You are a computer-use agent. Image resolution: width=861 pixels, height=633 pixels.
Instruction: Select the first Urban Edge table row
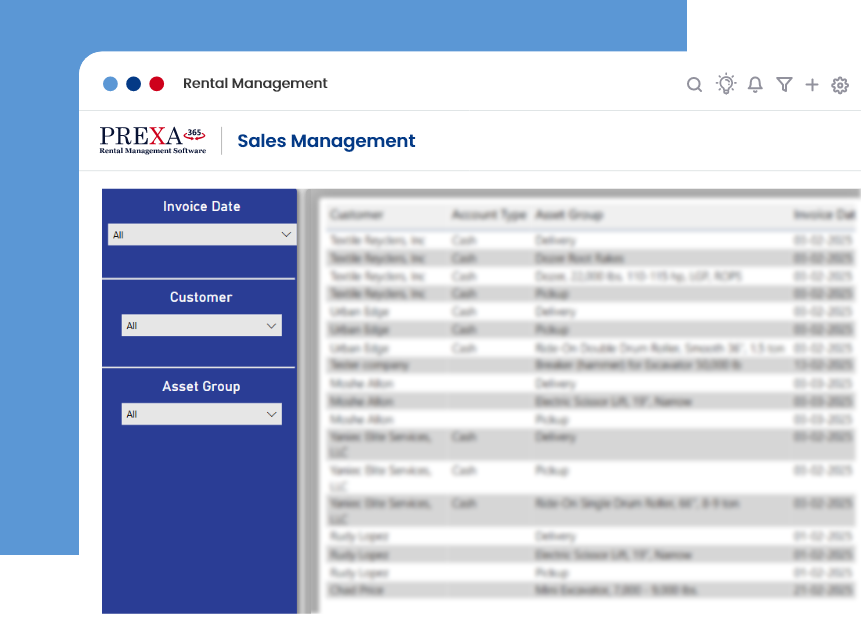point(580,312)
